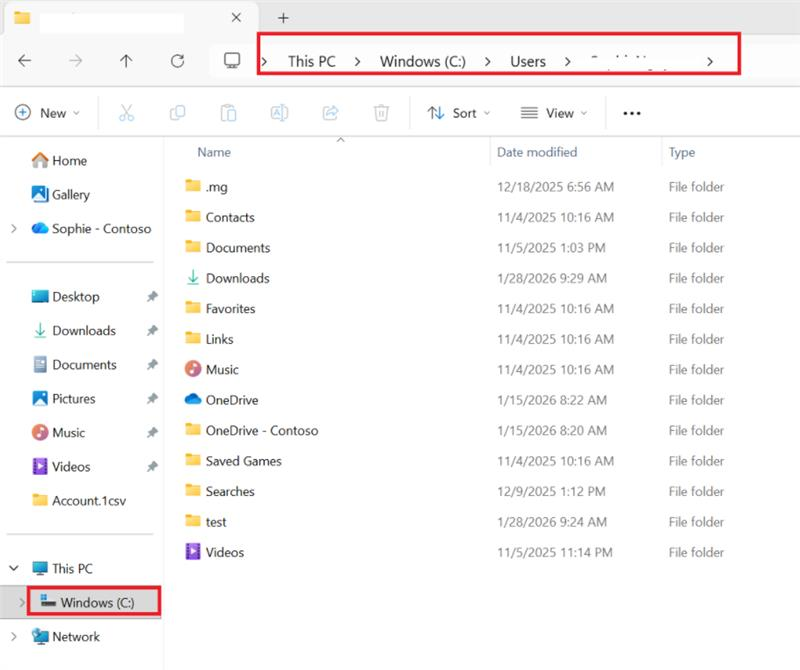Viewport: 800px width, 670px height.
Task: Expand Windows (C:) in the navigation pane
Action: pos(21,603)
